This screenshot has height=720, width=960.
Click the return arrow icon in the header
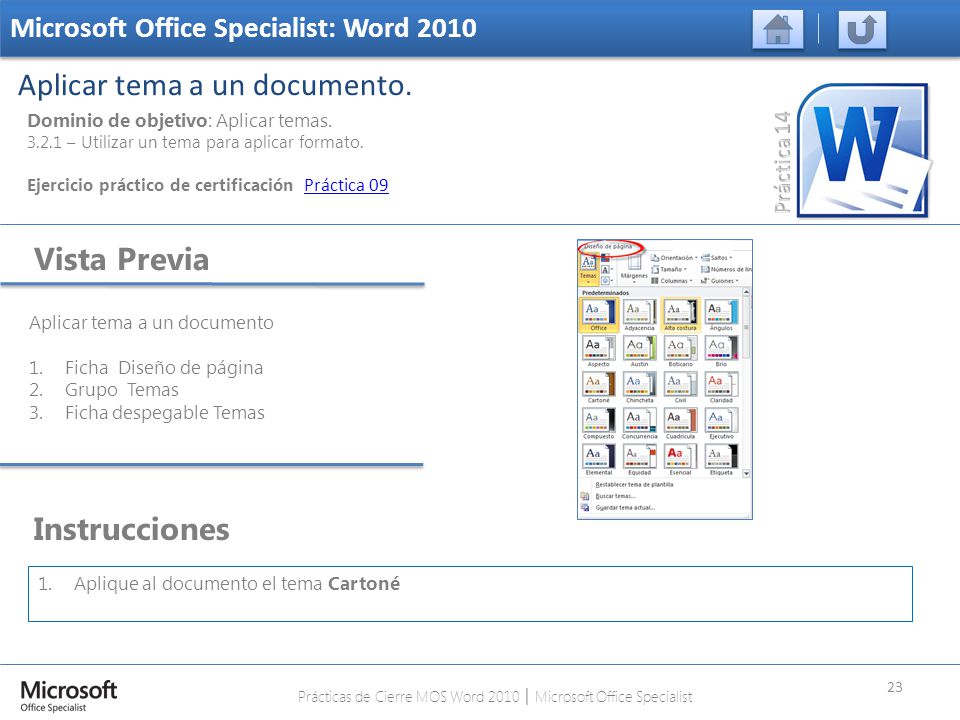(862, 29)
